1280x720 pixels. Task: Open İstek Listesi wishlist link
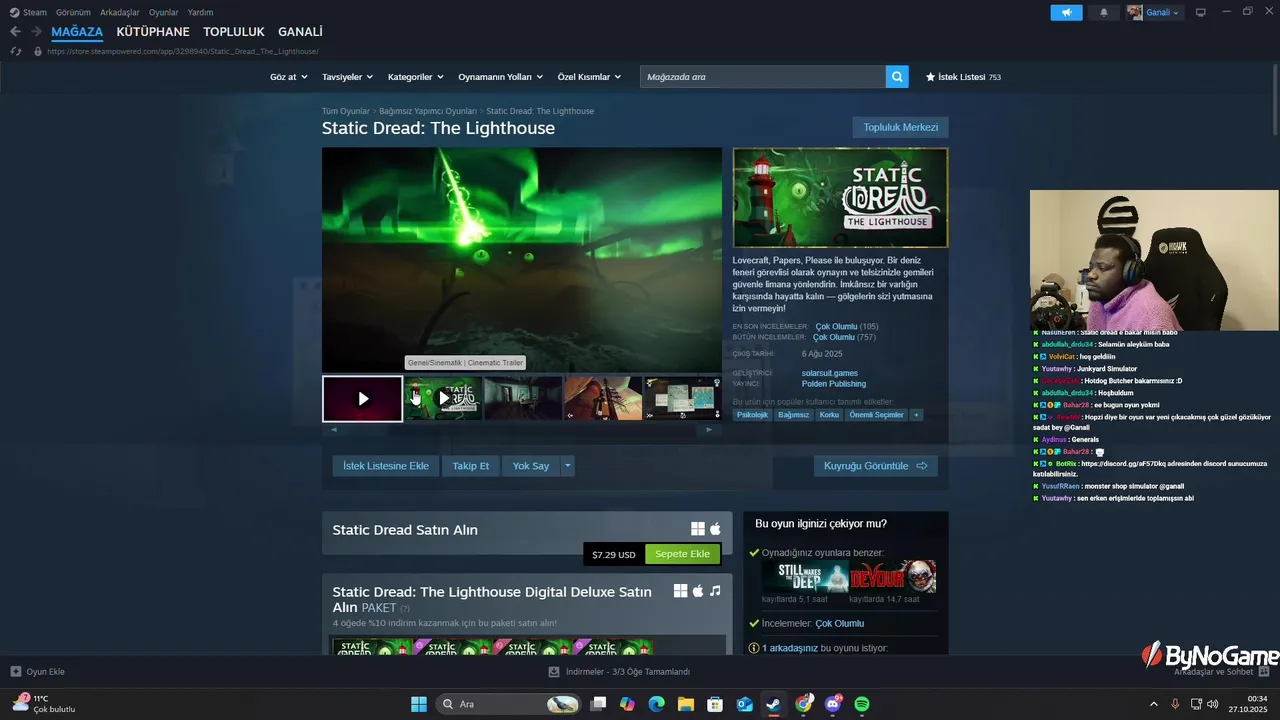coord(963,77)
